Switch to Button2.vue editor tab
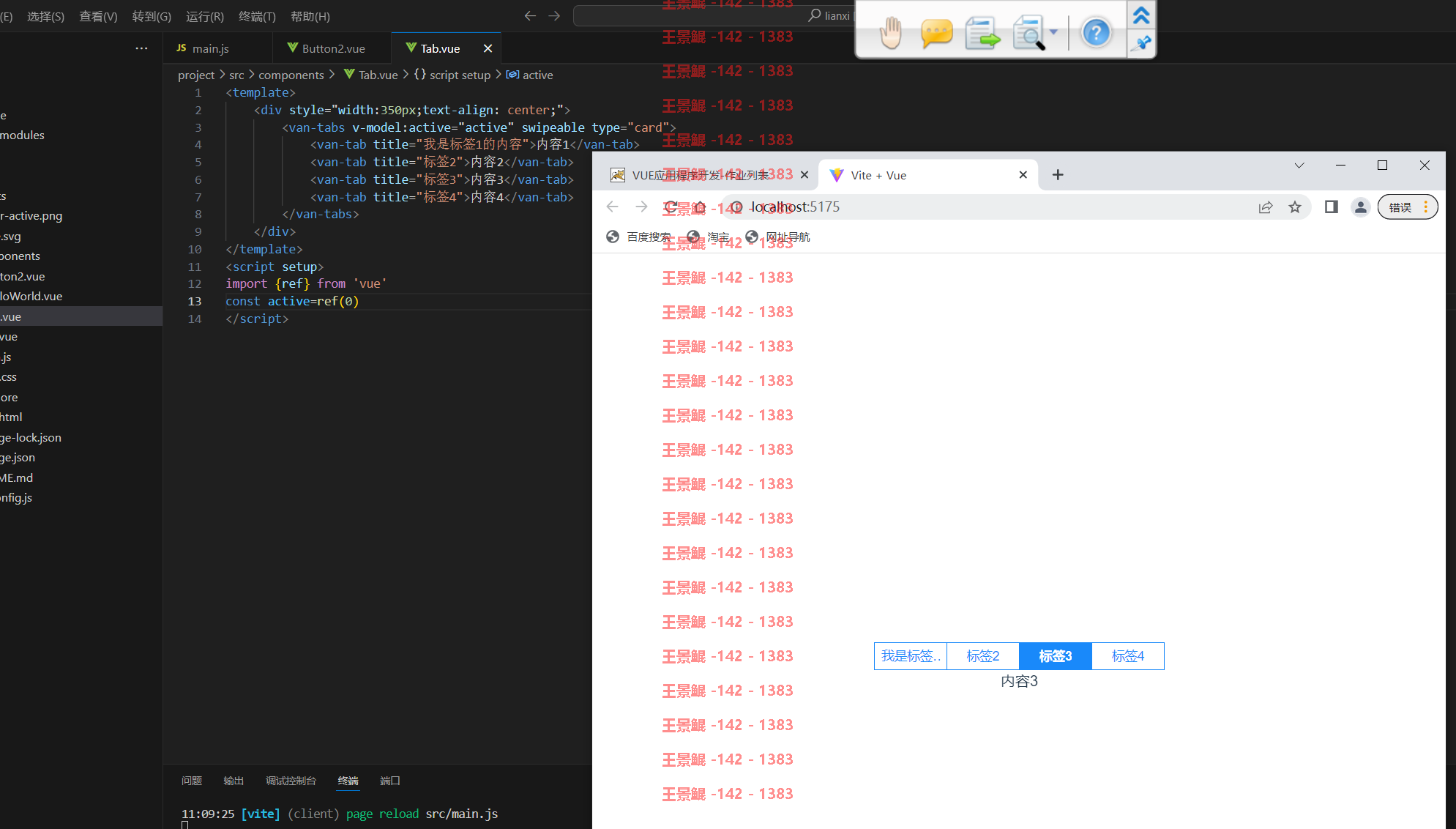Screen dimensions: 1456x829 click(333, 48)
